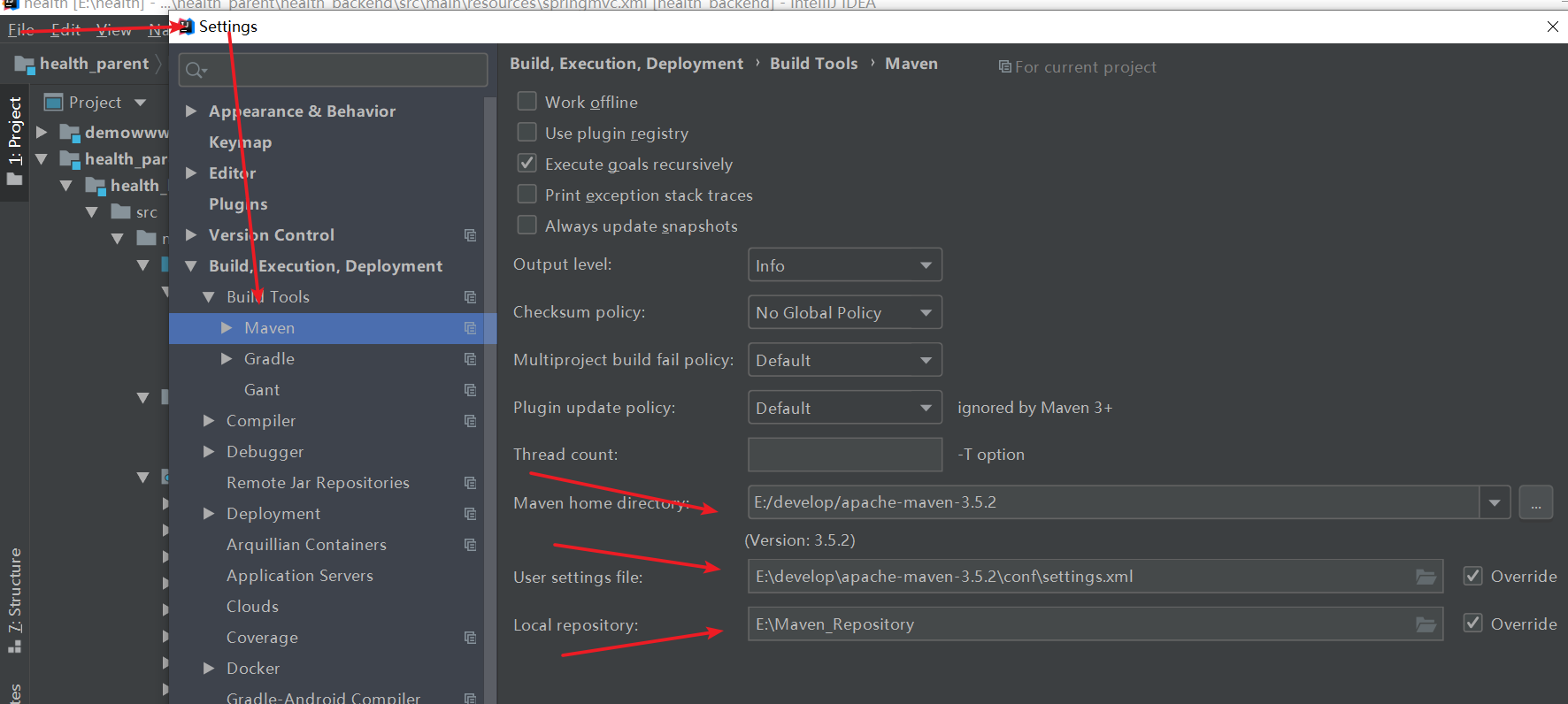Click project-level icon beside Coverage
This screenshot has height=704, width=1568.
click(x=470, y=638)
